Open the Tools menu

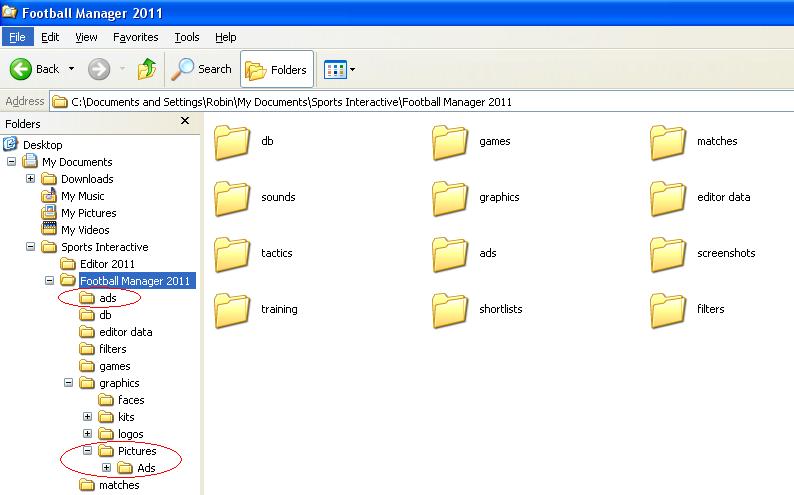click(x=187, y=37)
